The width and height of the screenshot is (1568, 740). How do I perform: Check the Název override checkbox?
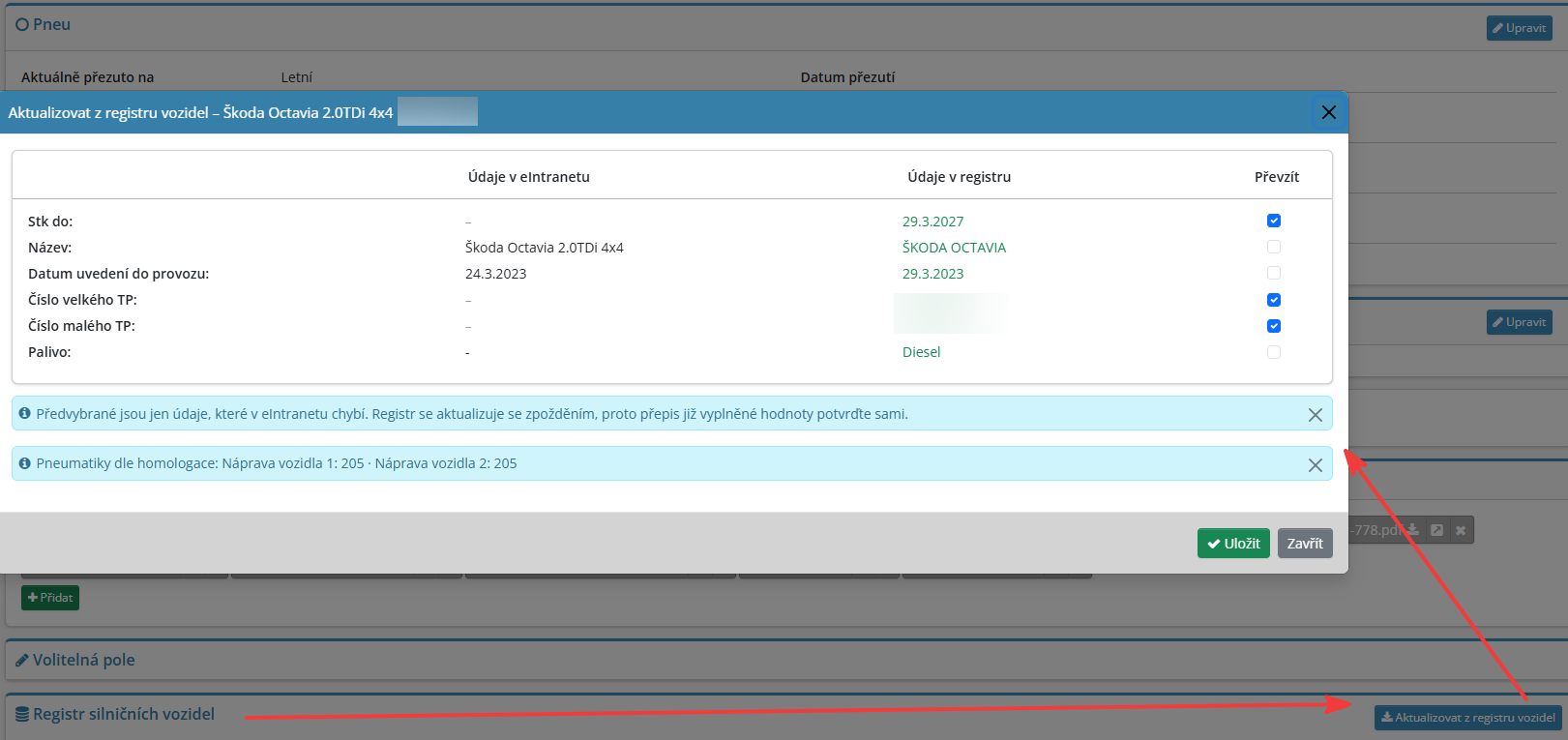click(1274, 247)
